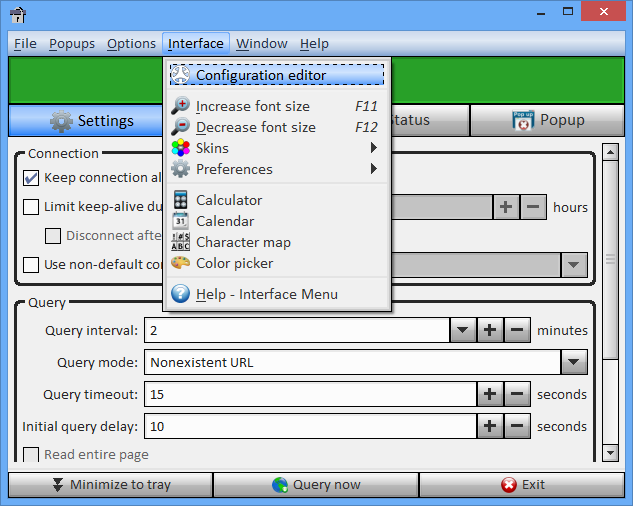Click the red Exit cross icon
The image size is (633, 506).
[x=509, y=485]
